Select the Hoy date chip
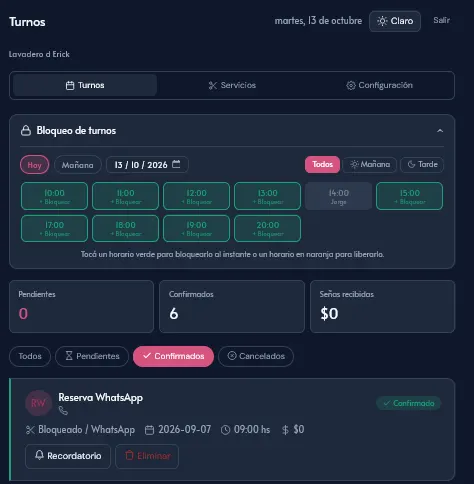The image size is (474, 484). point(34,165)
